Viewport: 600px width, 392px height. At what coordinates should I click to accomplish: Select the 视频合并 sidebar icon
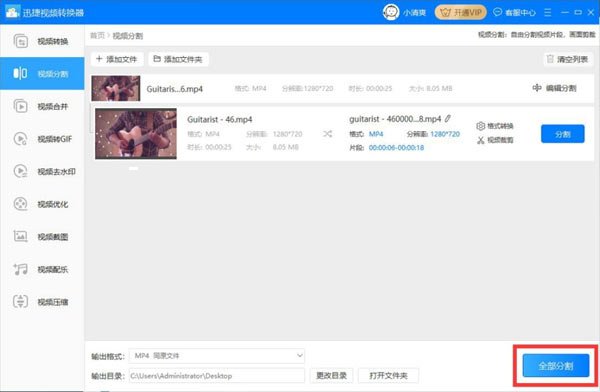click(x=20, y=106)
